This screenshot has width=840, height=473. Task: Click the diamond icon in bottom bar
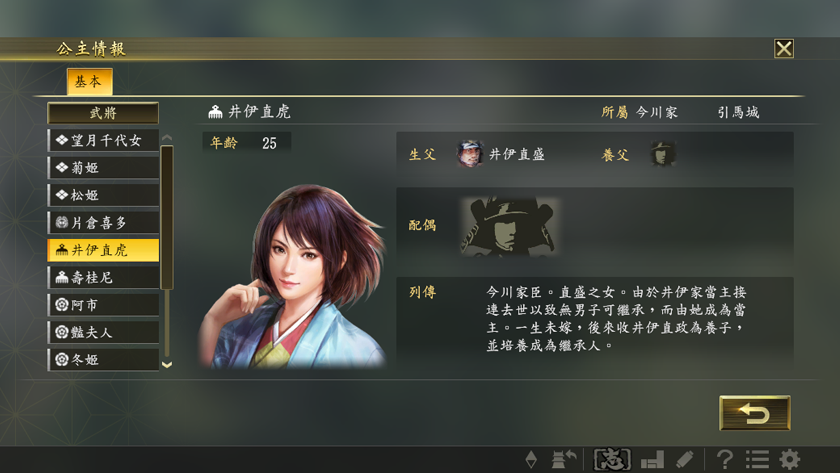click(531, 460)
